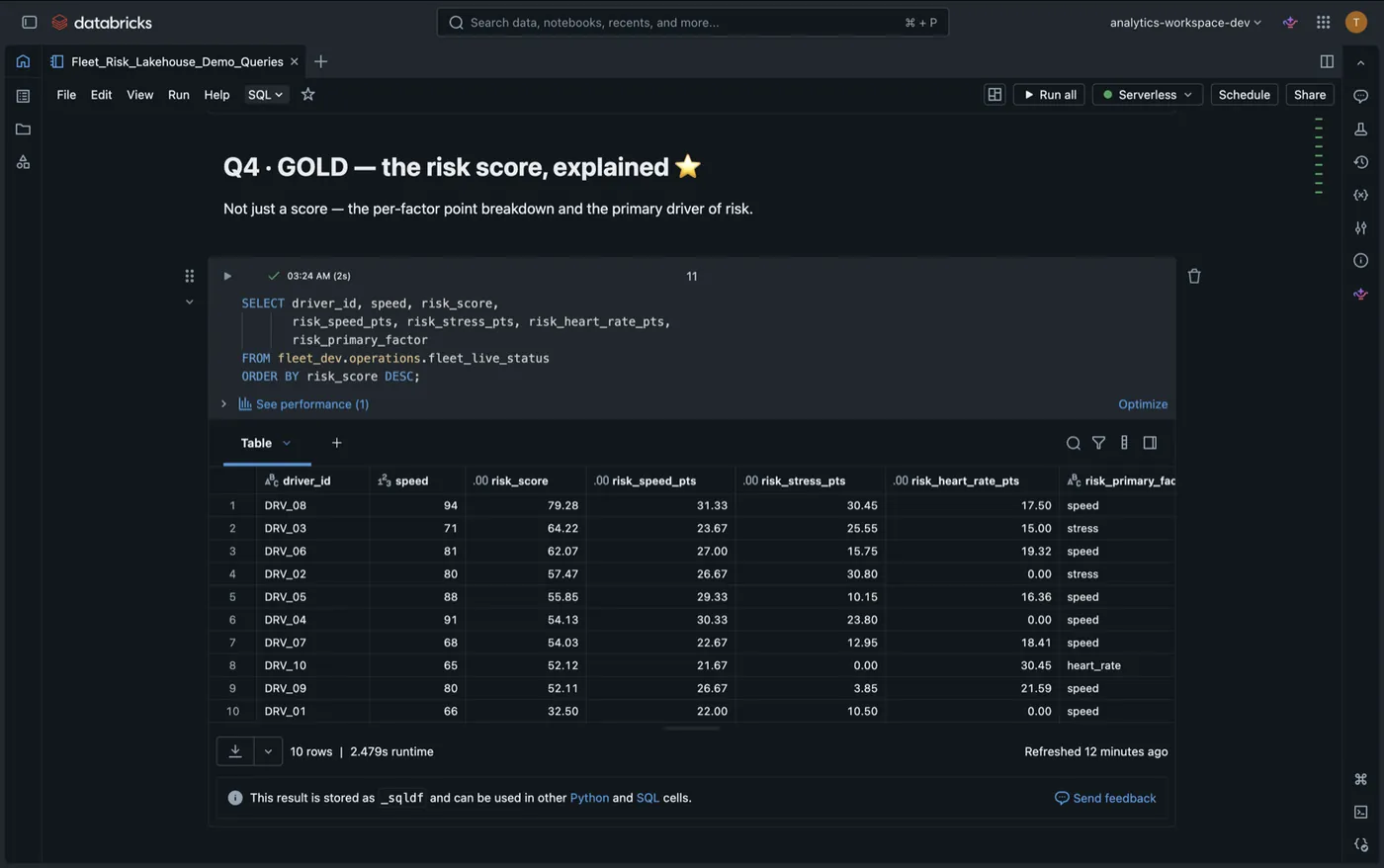Open comments panel icon on right sidebar
The width and height of the screenshot is (1384, 868).
tap(1360, 96)
